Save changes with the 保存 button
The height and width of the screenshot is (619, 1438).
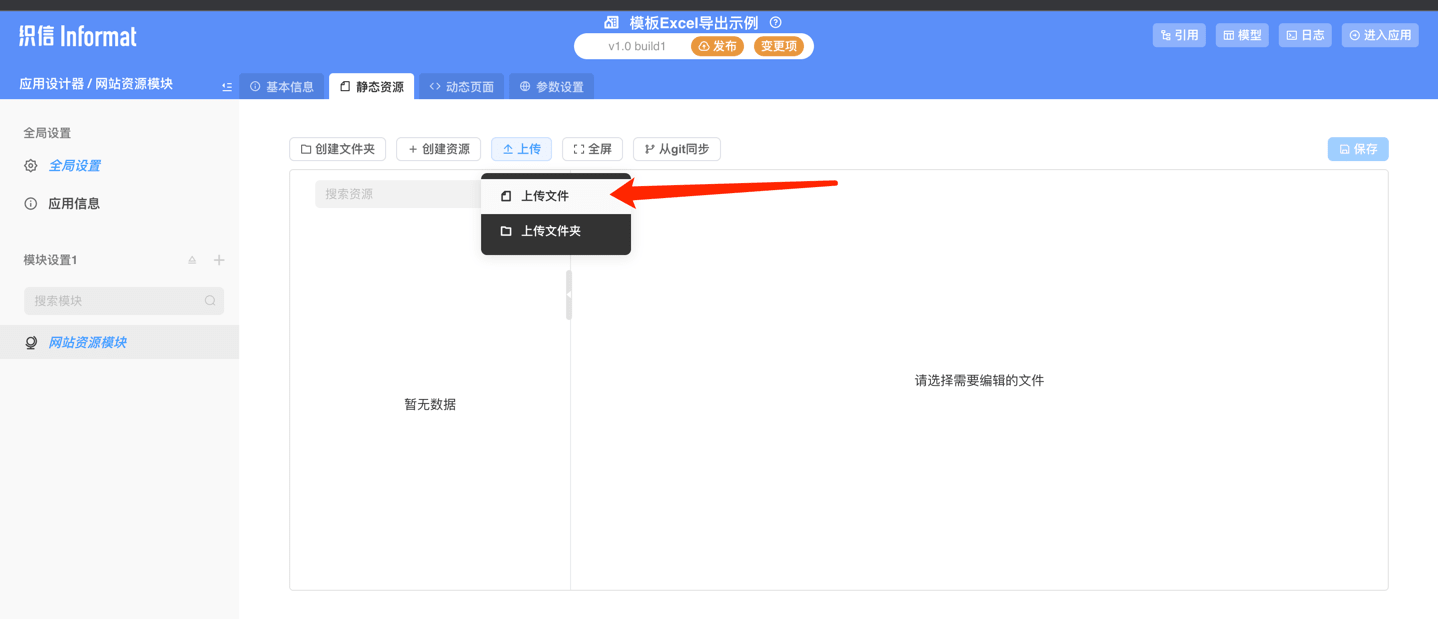1357,148
